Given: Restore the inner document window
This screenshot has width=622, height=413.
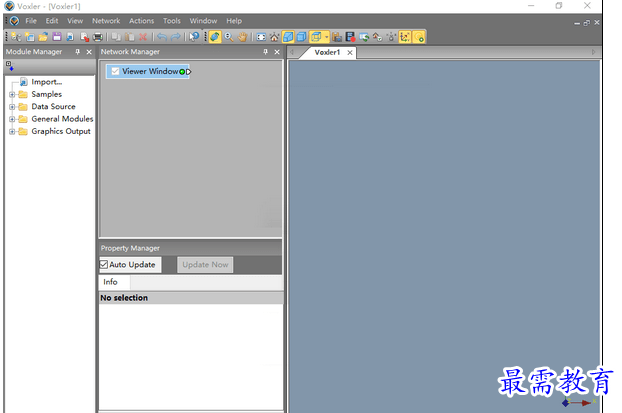Looking at the screenshot, I should (x=587, y=23).
